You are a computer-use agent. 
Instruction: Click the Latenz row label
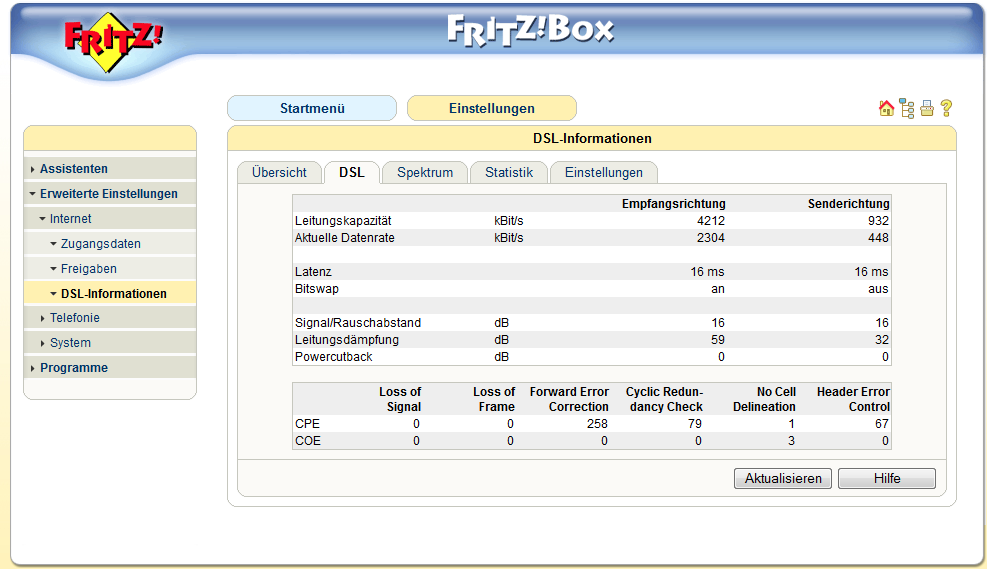(313, 272)
